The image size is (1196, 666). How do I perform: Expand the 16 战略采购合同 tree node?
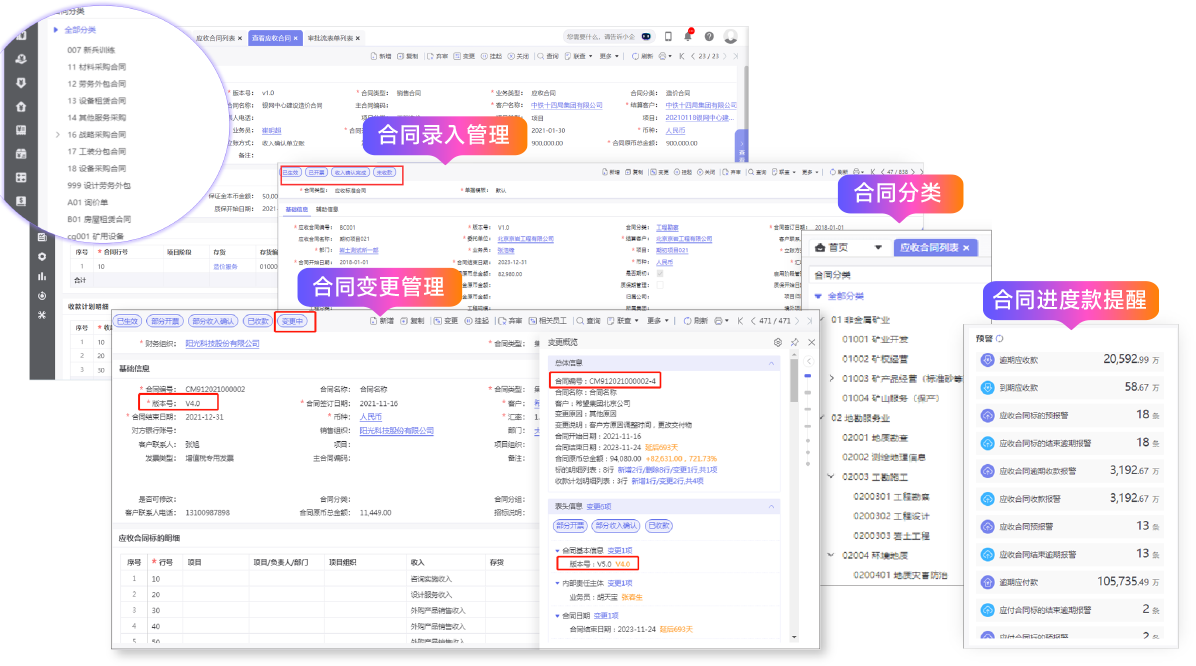[58, 134]
